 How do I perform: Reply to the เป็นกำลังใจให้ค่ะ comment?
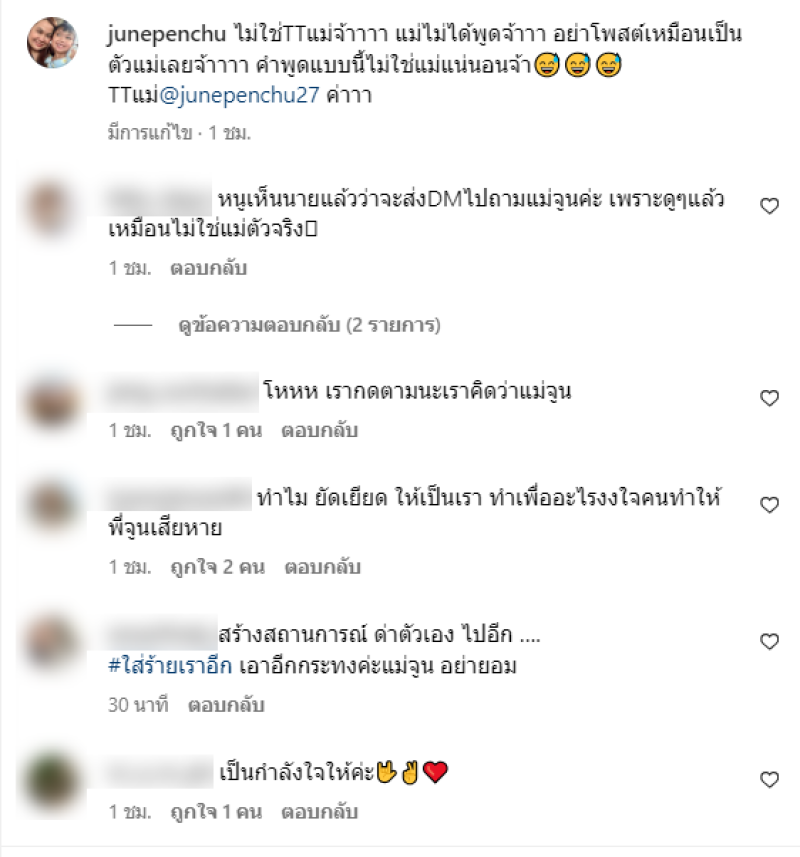[x=320, y=812]
